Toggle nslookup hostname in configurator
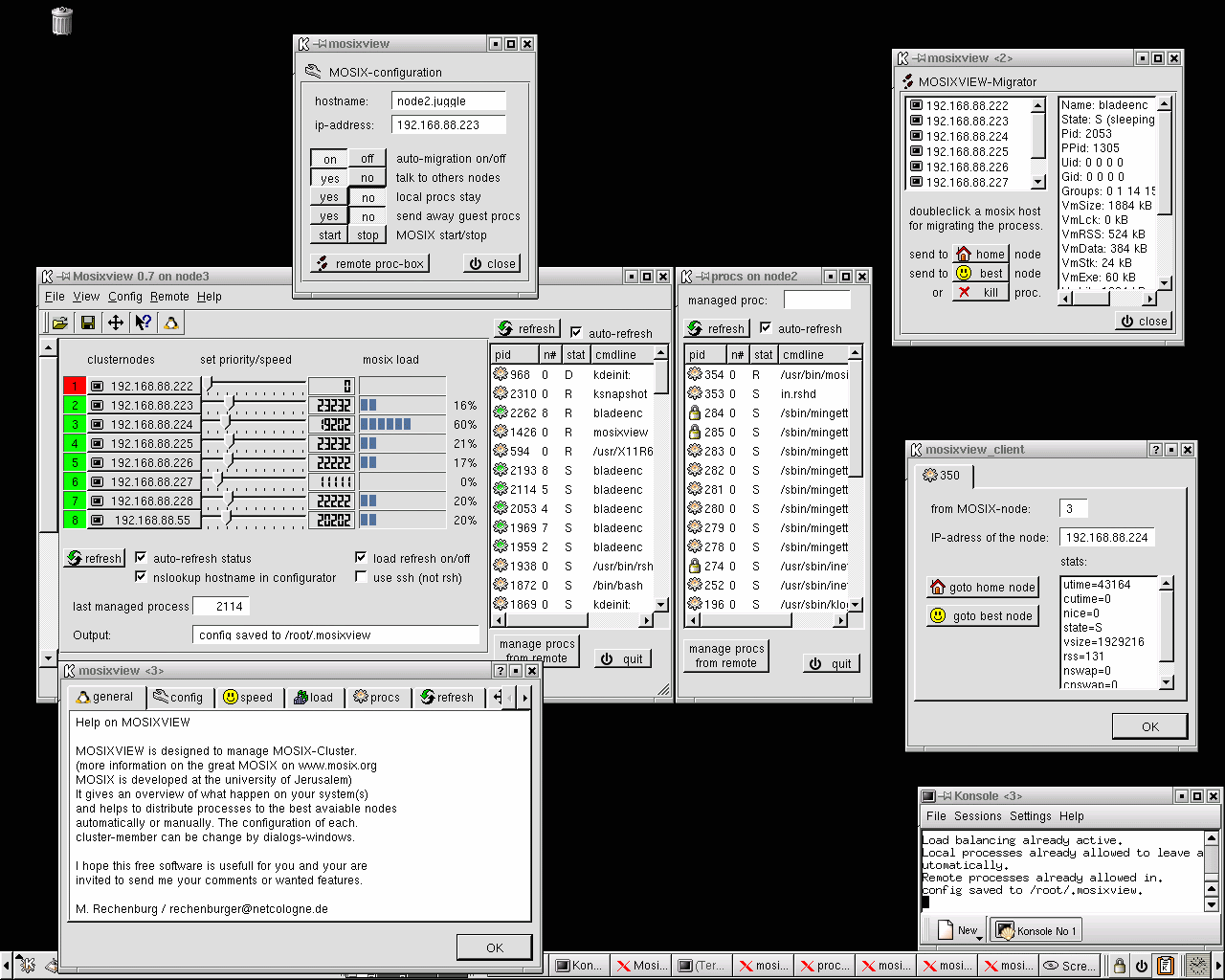The image size is (1225, 980). pos(140,576)
